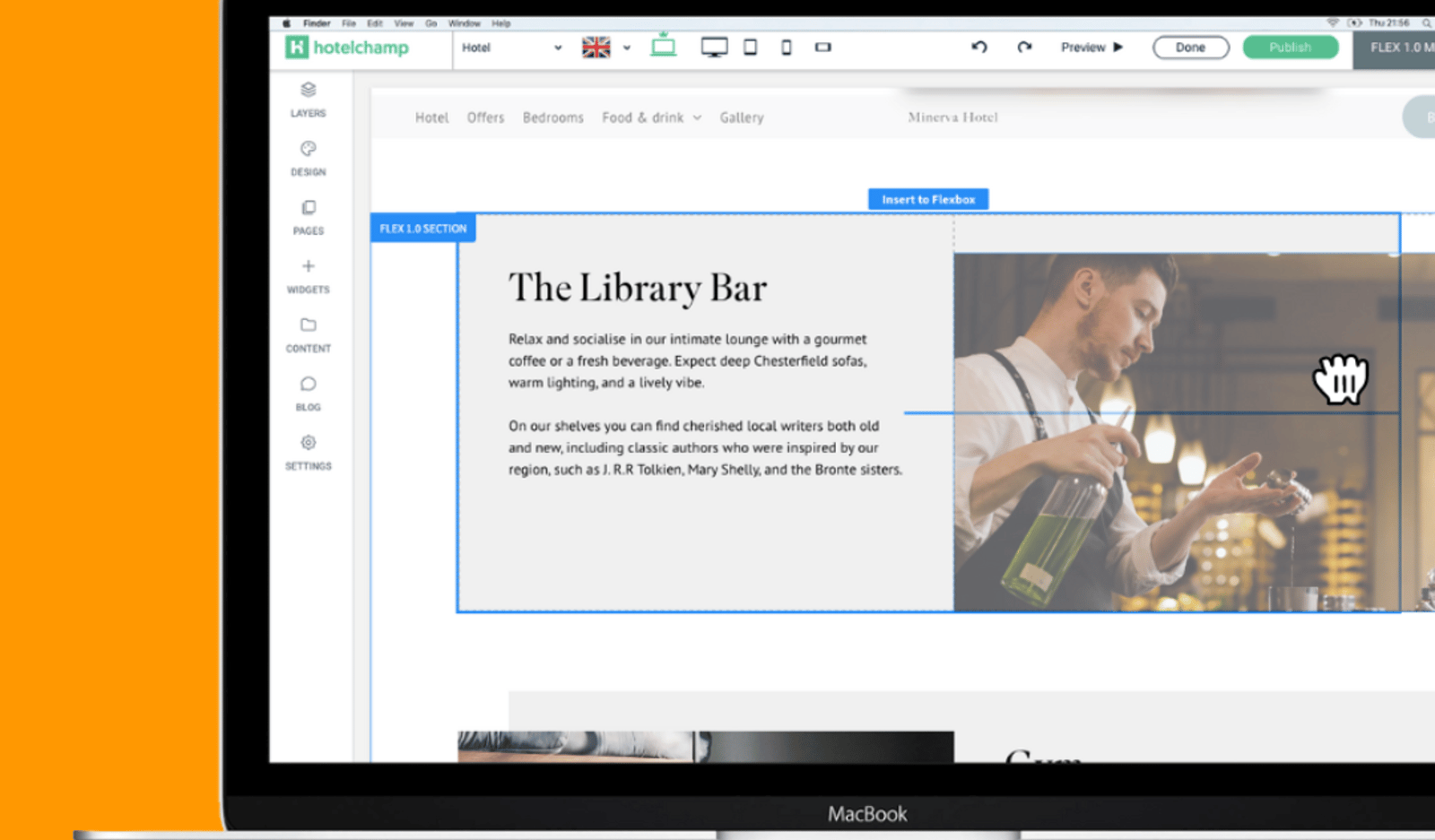Open the Layers panel icon
This screenshot has width=1435, height=840.
309,90
